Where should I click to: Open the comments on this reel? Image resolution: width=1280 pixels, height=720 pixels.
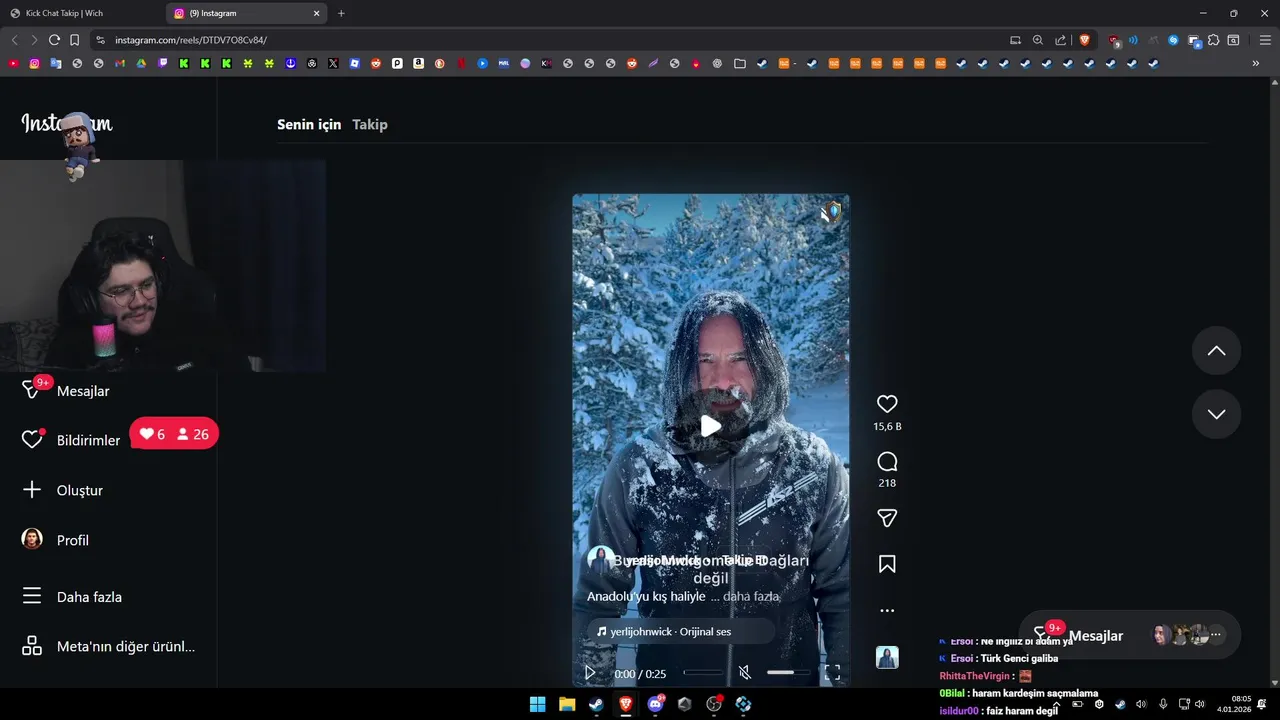[x=887, y=462]
